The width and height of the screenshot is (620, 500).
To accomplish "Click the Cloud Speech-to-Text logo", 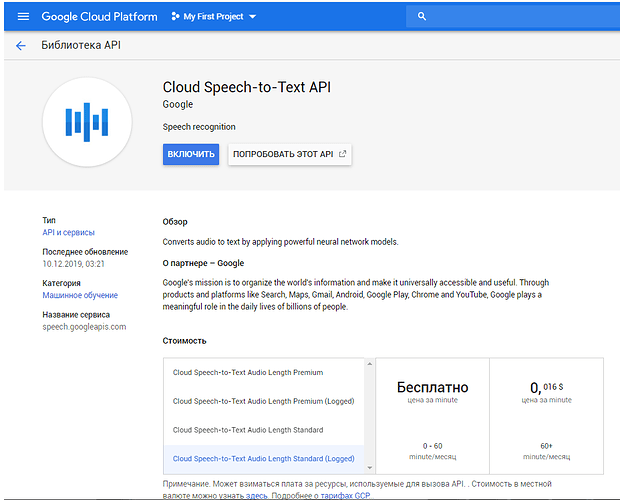I will coord(87,122).
